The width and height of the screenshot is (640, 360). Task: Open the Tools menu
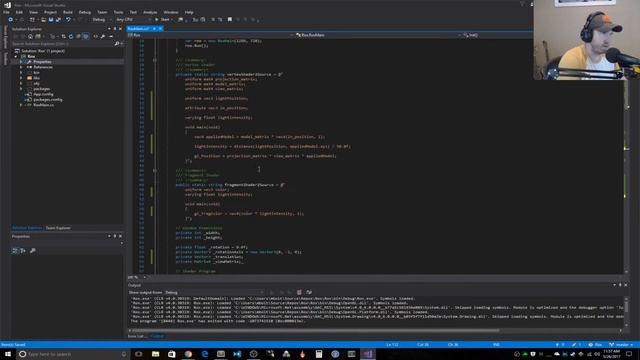click(x=118, y=12)
